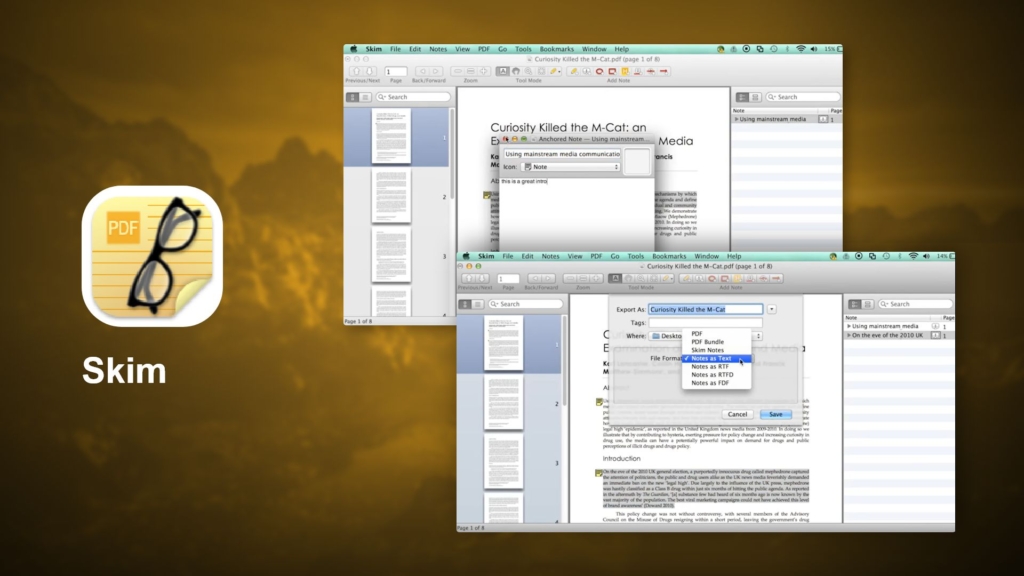Add a line note in back window
Screen dimensions: 1024x576
664,71
